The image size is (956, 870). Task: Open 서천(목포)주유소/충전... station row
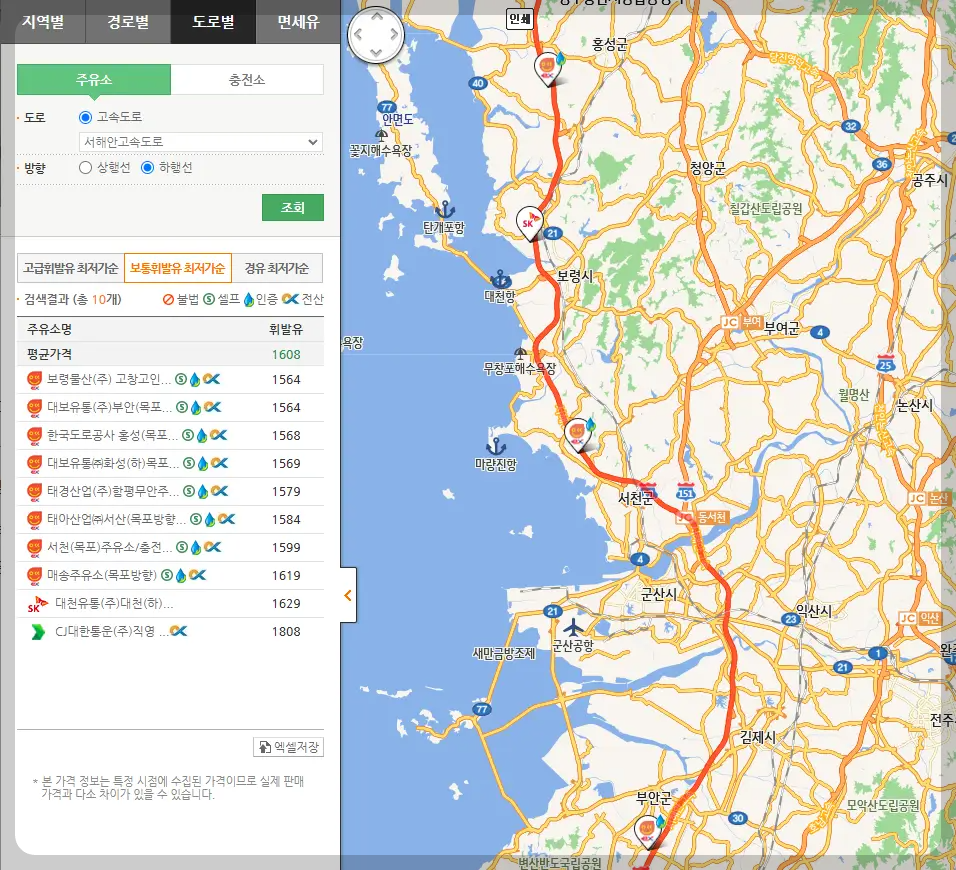pyautogui.click(x=170, y=547)
